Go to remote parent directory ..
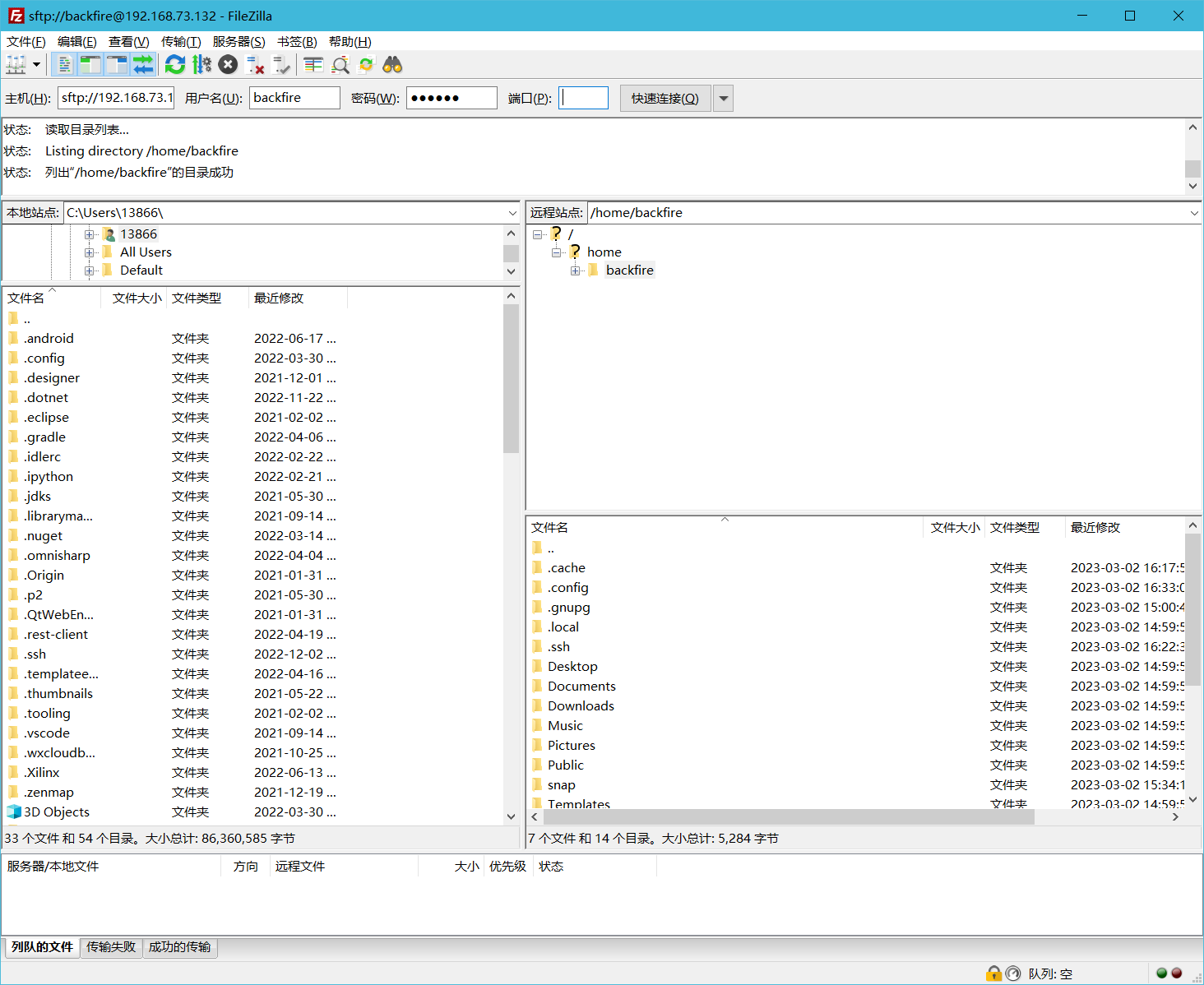The height and width of the screenshot is (985, 1204). [x=550, y=548]
